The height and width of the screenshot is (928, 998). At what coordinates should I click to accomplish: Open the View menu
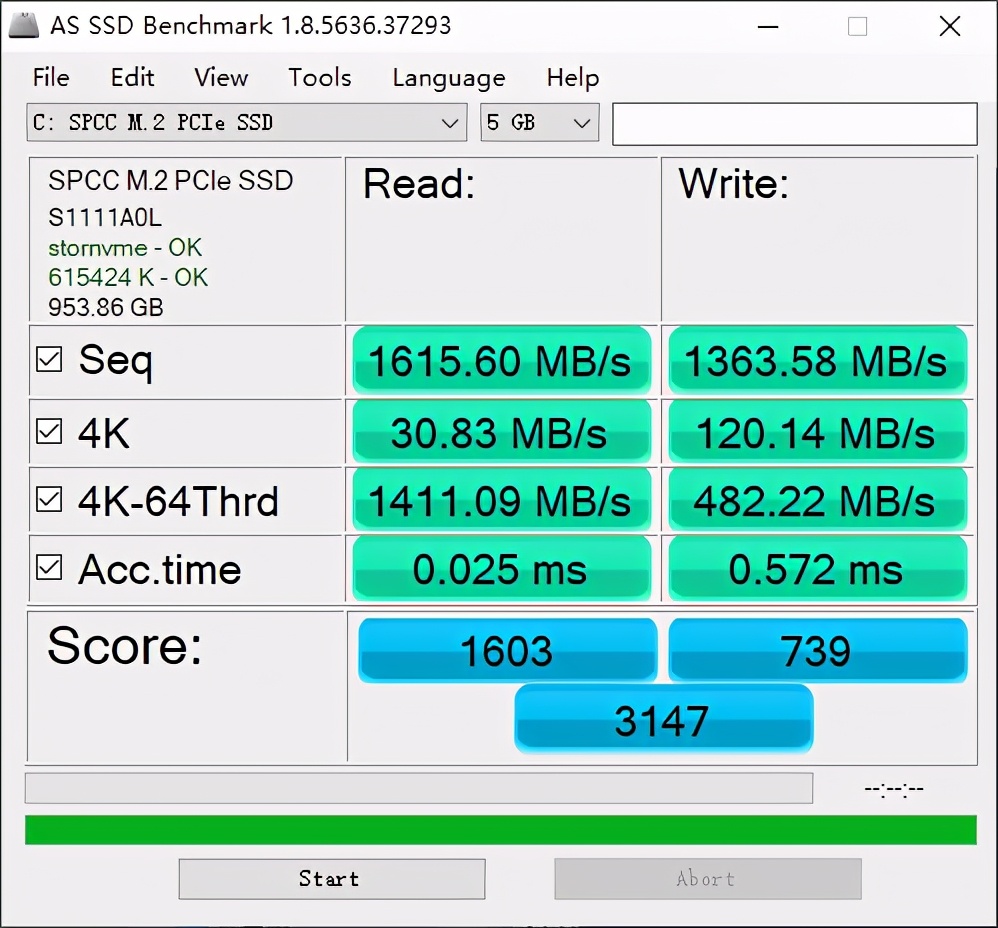tap(220, 77)
